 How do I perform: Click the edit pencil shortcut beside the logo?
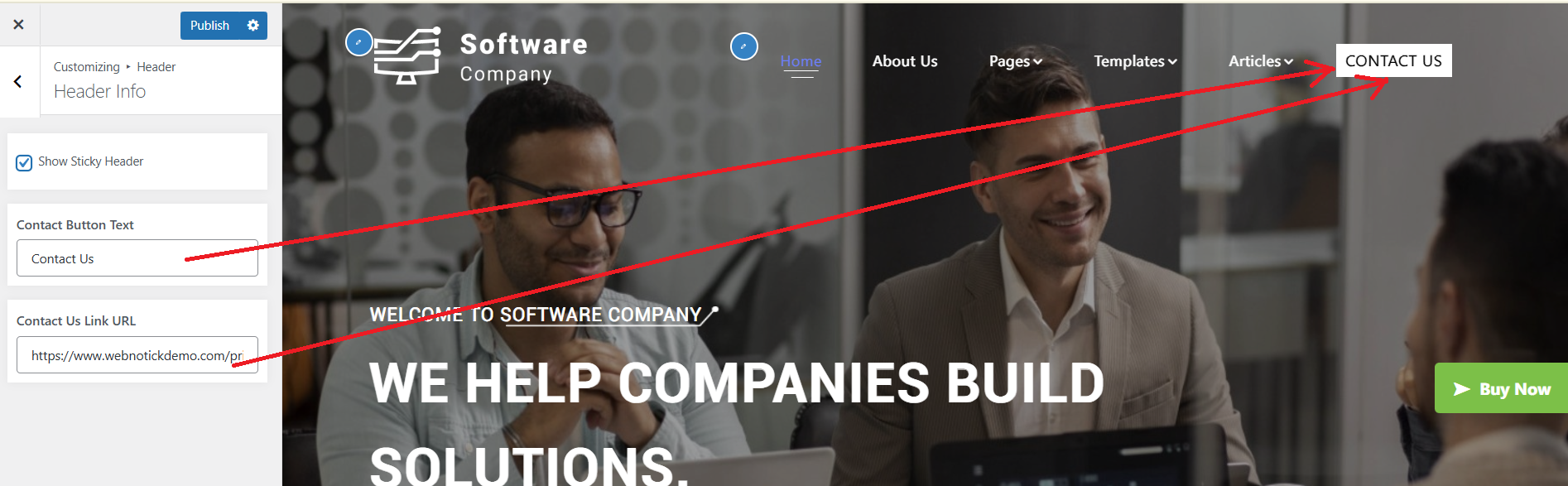click(358, 42)
